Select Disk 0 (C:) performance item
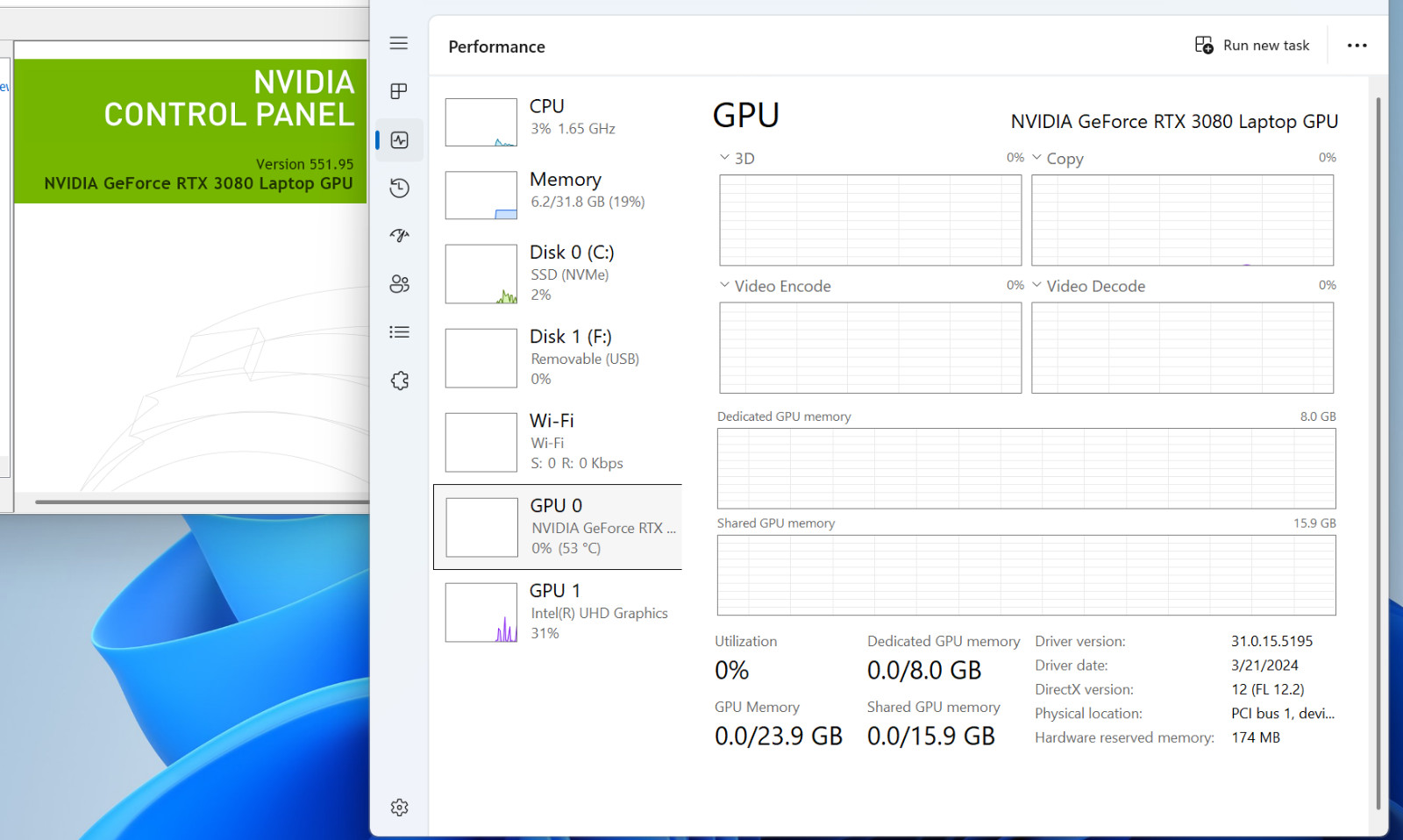 point(558,274)
